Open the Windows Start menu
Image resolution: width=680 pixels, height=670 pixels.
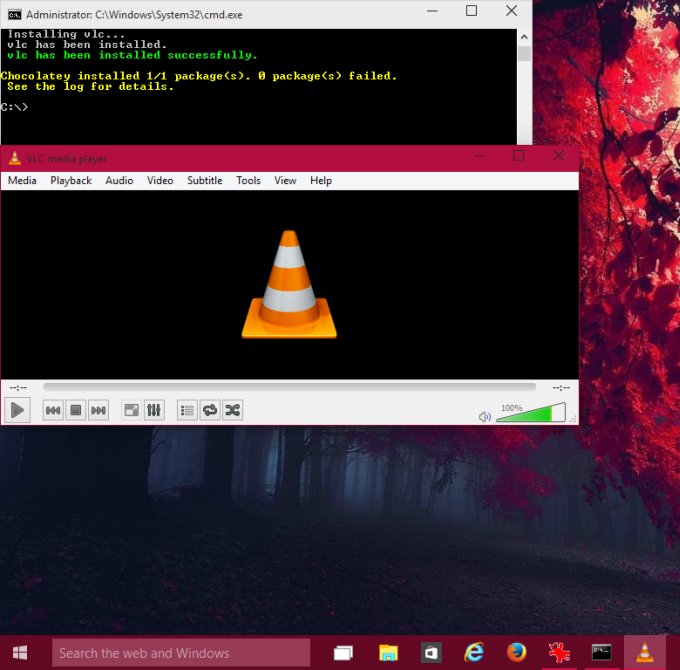20,653
